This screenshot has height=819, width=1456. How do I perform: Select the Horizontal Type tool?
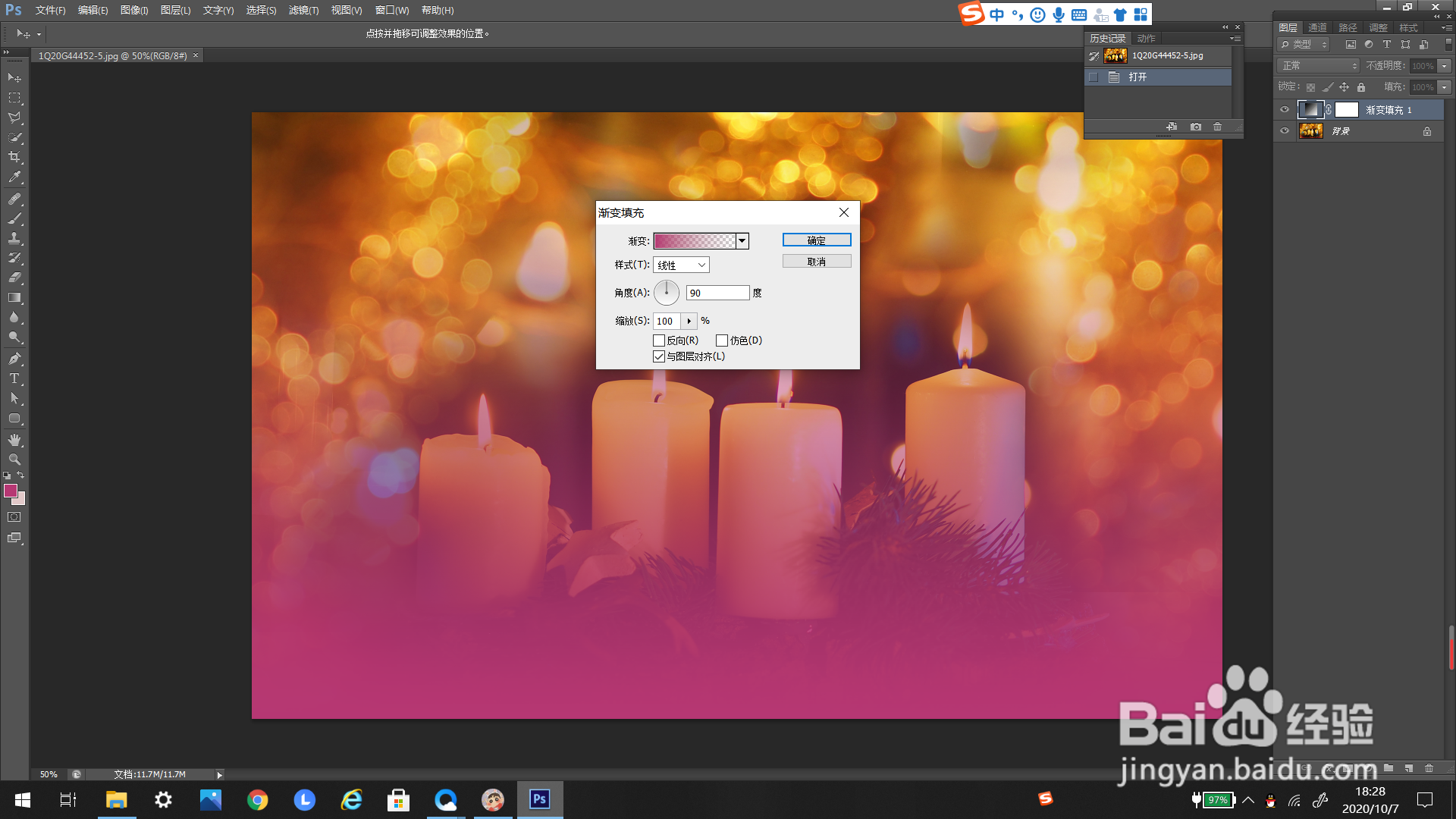click(14, 378)
